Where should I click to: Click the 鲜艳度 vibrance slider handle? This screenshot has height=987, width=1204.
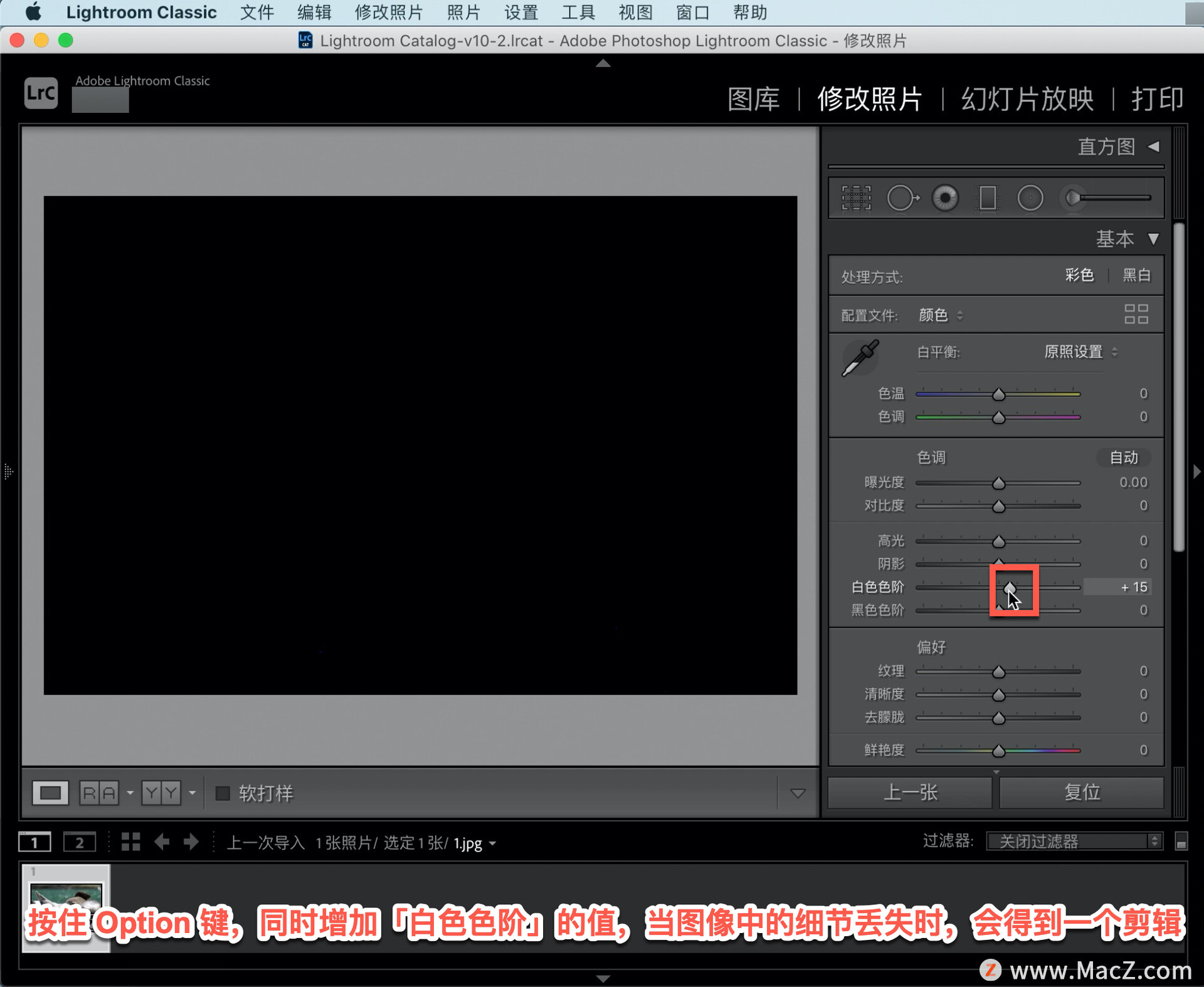(x=998, y=751)
